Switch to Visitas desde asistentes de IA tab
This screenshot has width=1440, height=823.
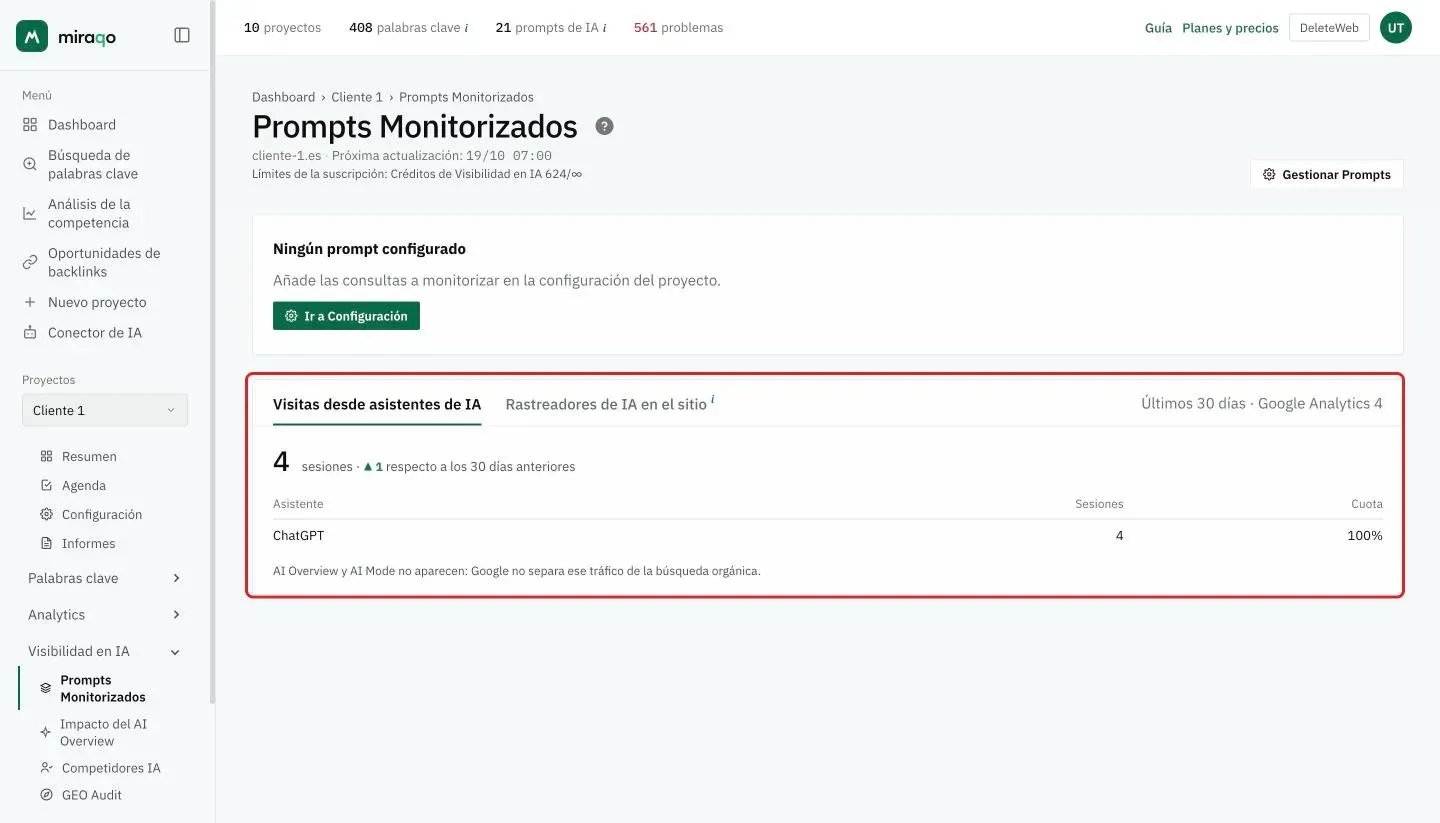[x=377, y=404]
